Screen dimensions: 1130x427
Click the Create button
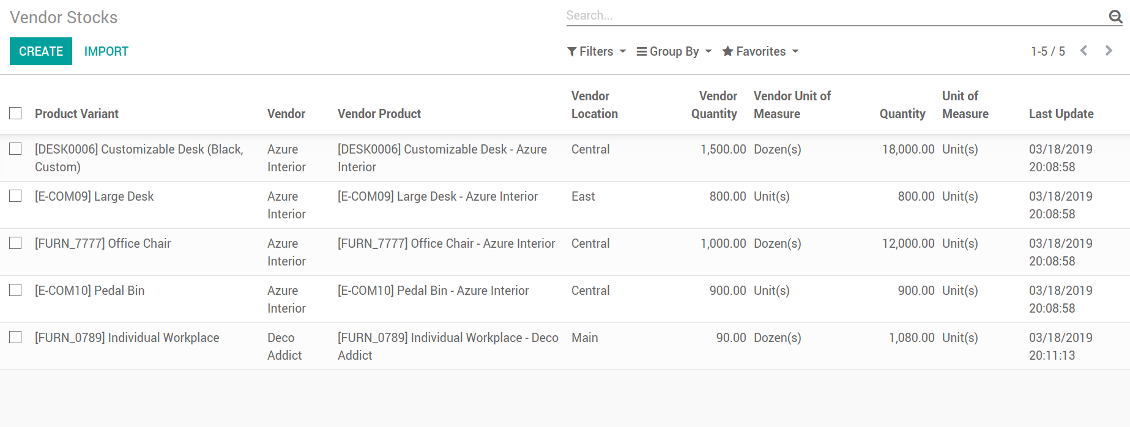[41, 51]
